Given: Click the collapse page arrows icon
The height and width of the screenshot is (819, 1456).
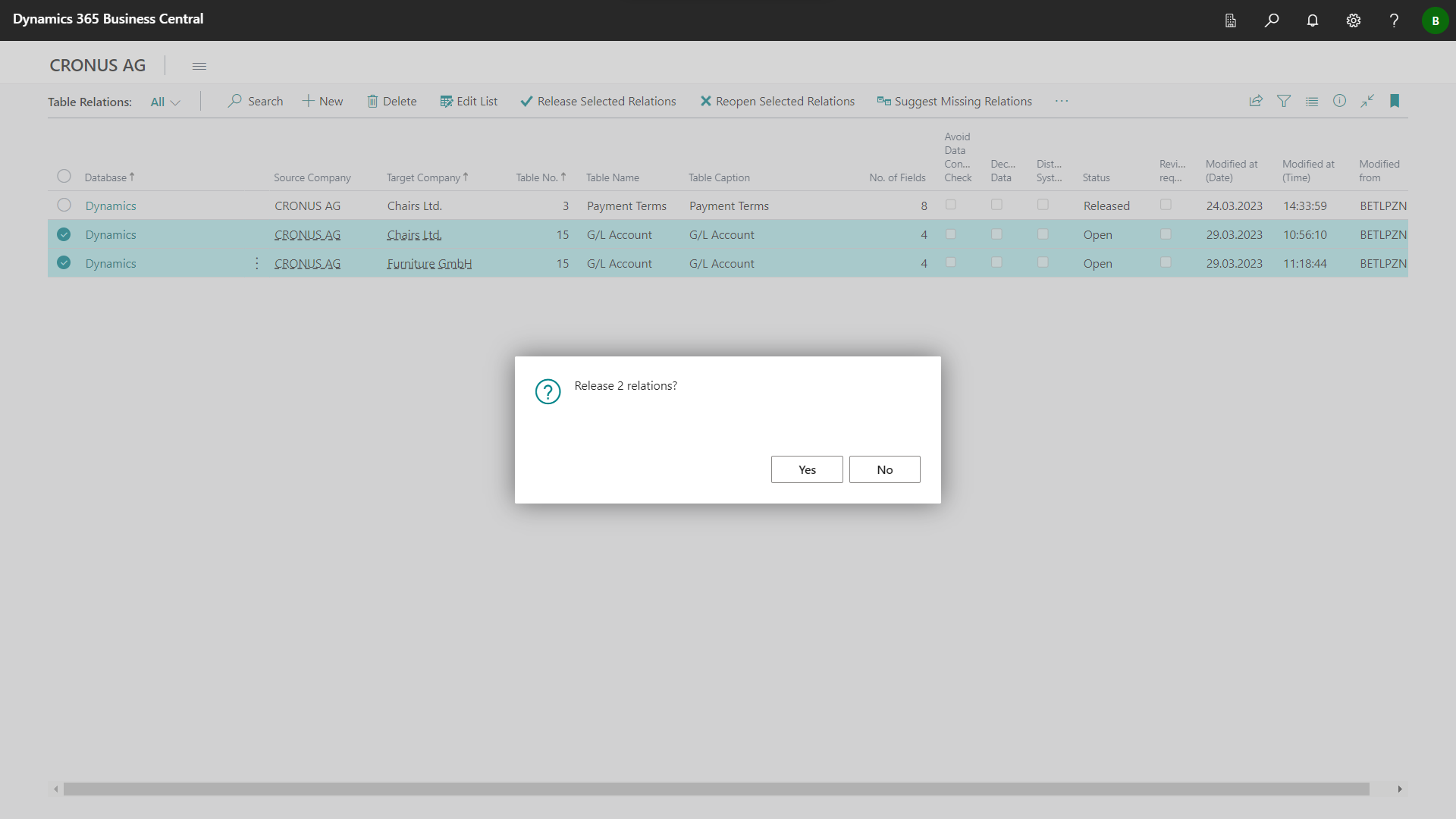Looking at the screenshot, I should 1367,101.
